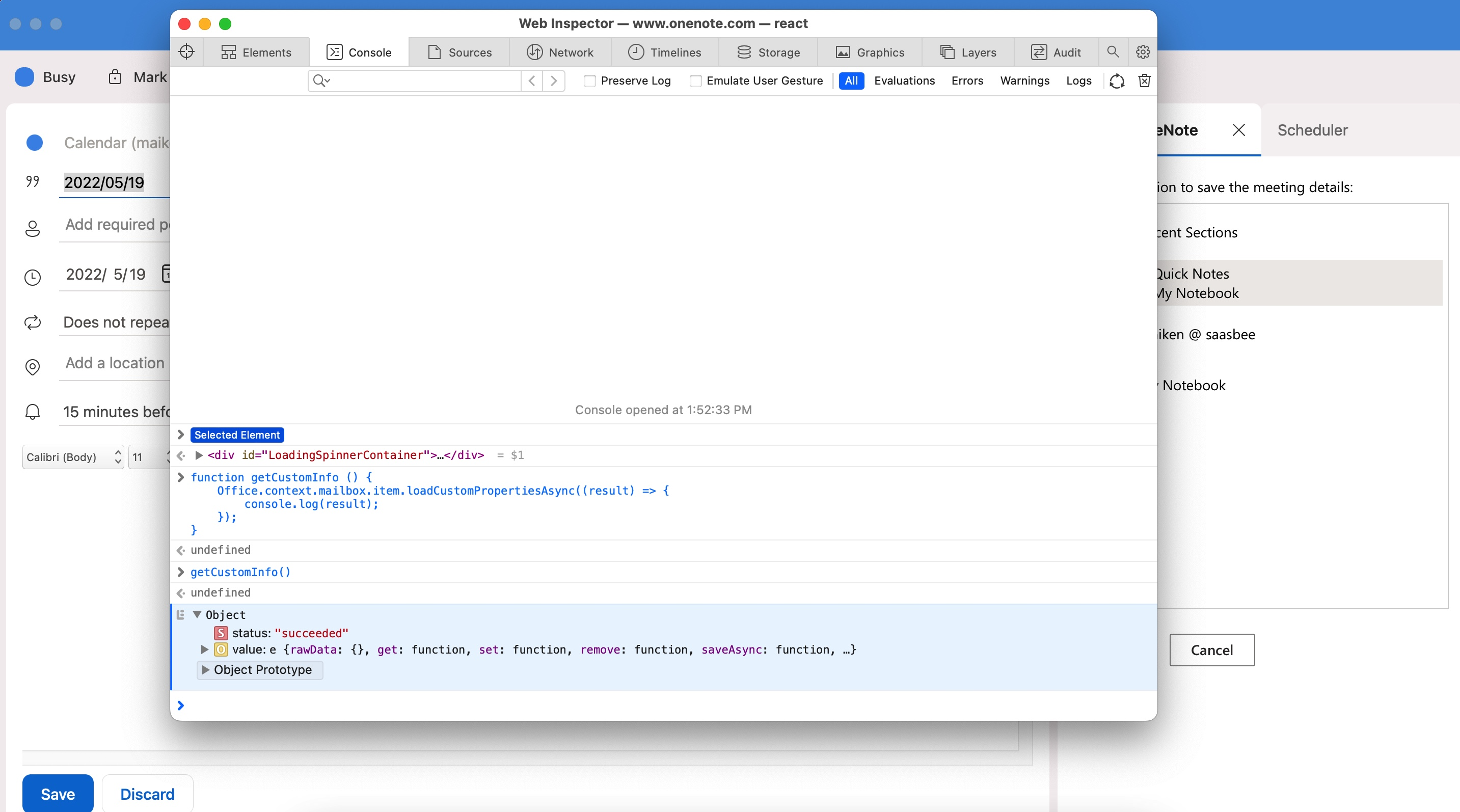Click the font size stepper up arrow
The height and width of the screenshot is (812, 1460).
coord(169,453)
